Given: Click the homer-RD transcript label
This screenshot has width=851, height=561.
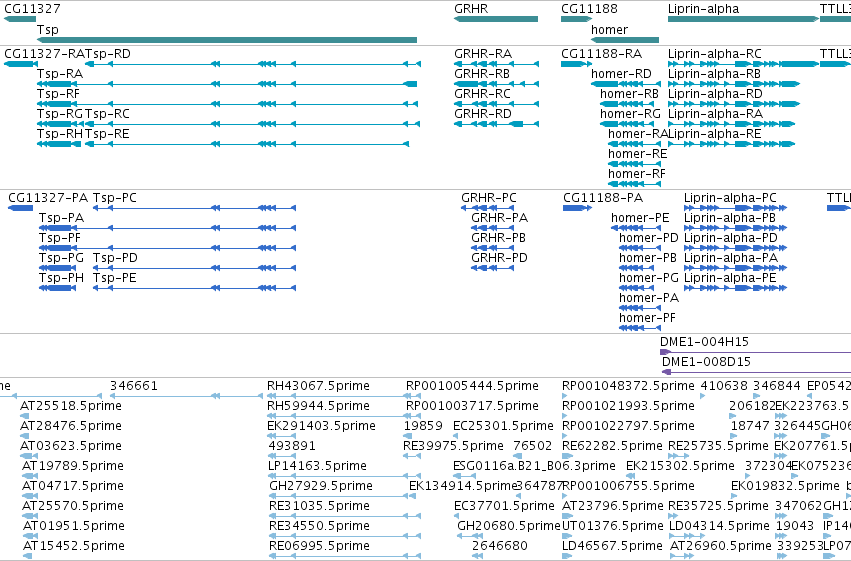Looking at the screenshot, I should [621, 74].
